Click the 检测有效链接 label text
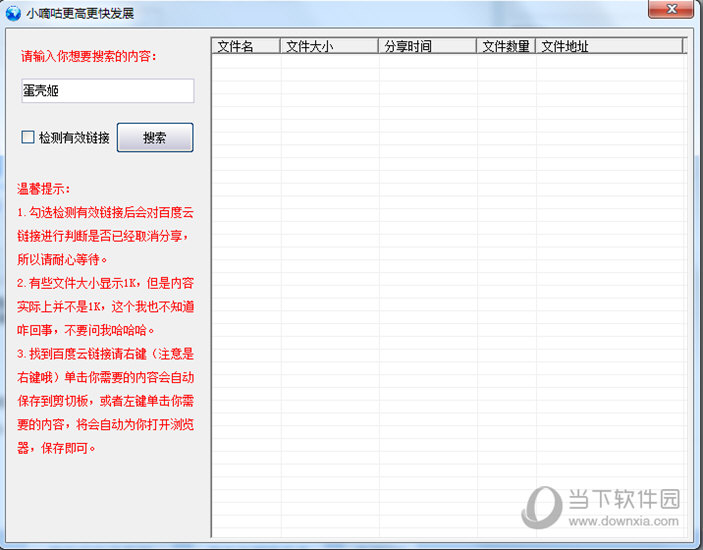703x550 pixels. [x=74, y=138]
